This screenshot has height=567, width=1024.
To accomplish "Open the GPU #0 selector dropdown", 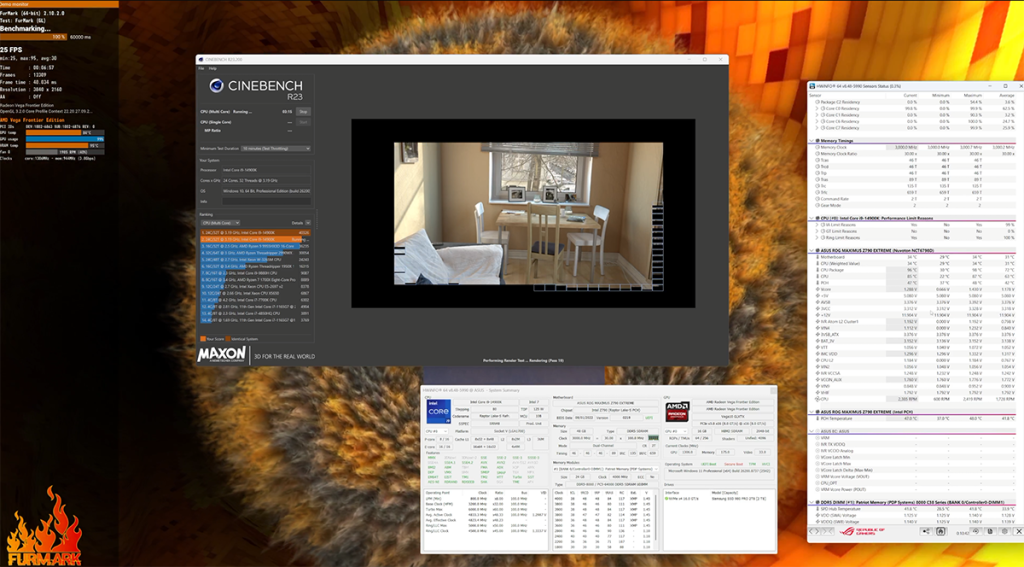I will click(x=677, y=431).
